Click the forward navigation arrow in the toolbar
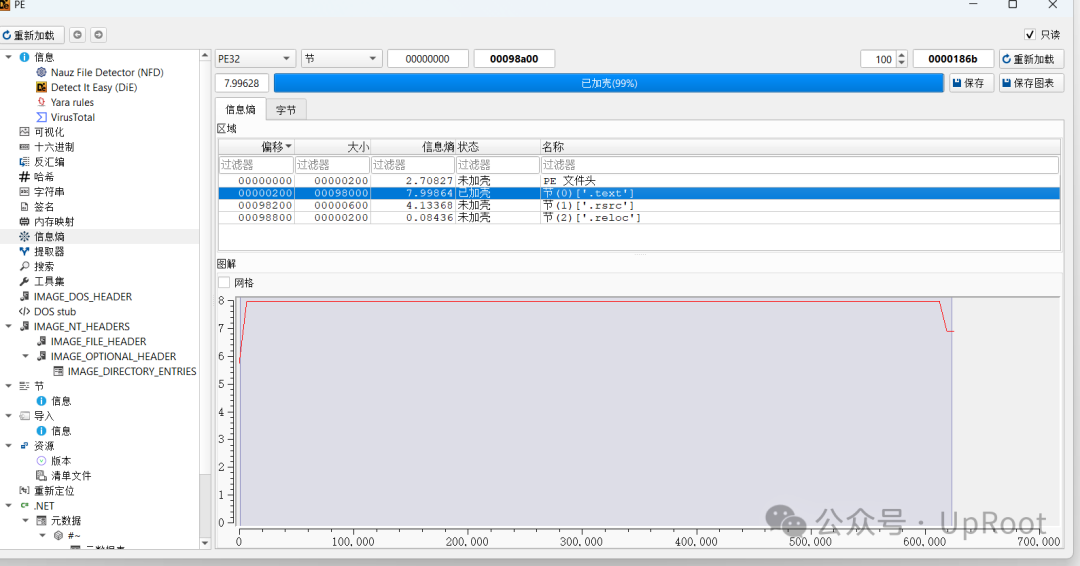This screenshot has width=1080, height=566. [98, 35]
